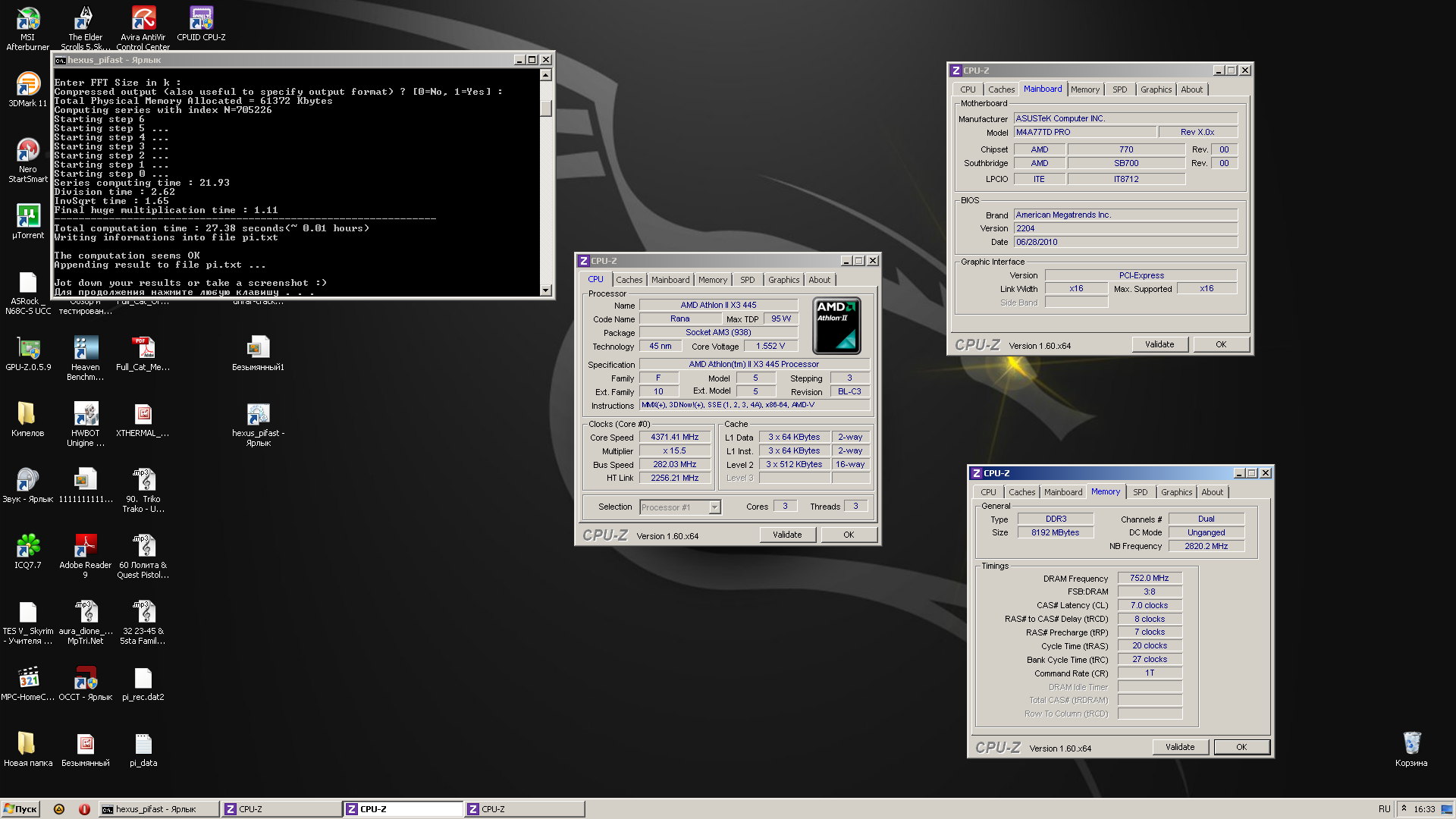Screen dimensions: 1456x819
Task: Select ASRock N68C-S UCC file icon
Action: coord(28,293)
